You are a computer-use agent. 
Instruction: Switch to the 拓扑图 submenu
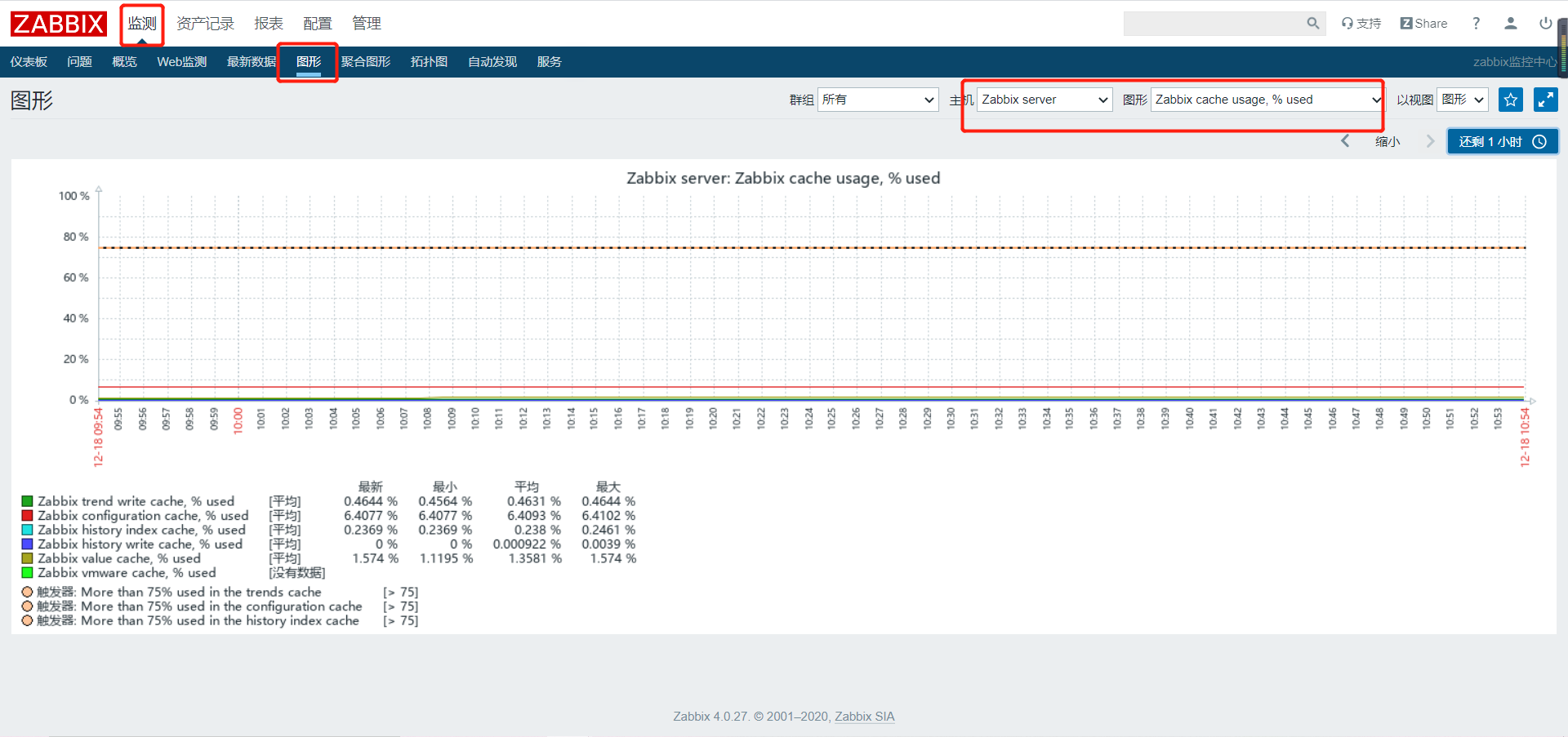click(429, 62)
